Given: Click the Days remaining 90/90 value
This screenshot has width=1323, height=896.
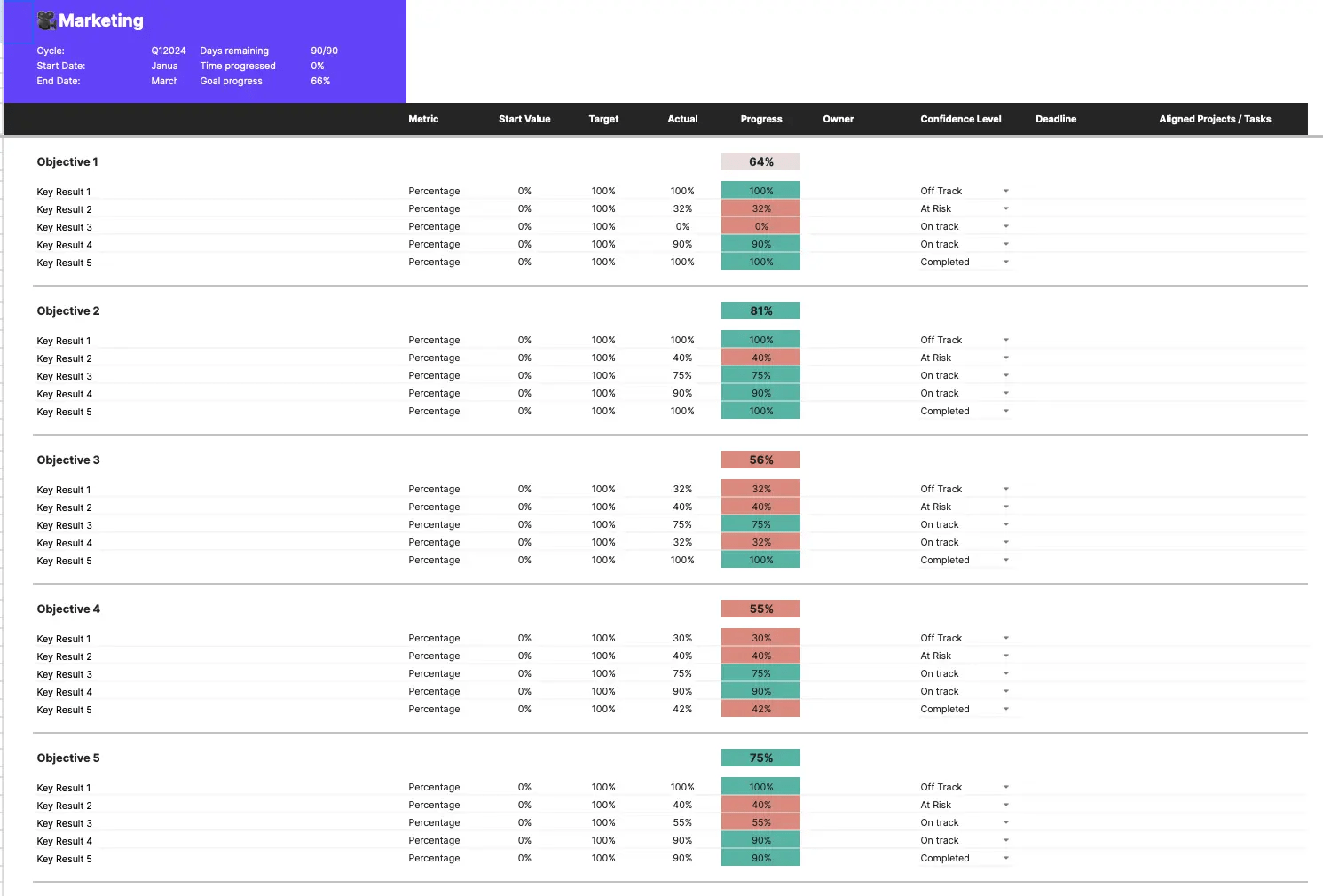Looking at the screenshot, I should tap(324, 51).
